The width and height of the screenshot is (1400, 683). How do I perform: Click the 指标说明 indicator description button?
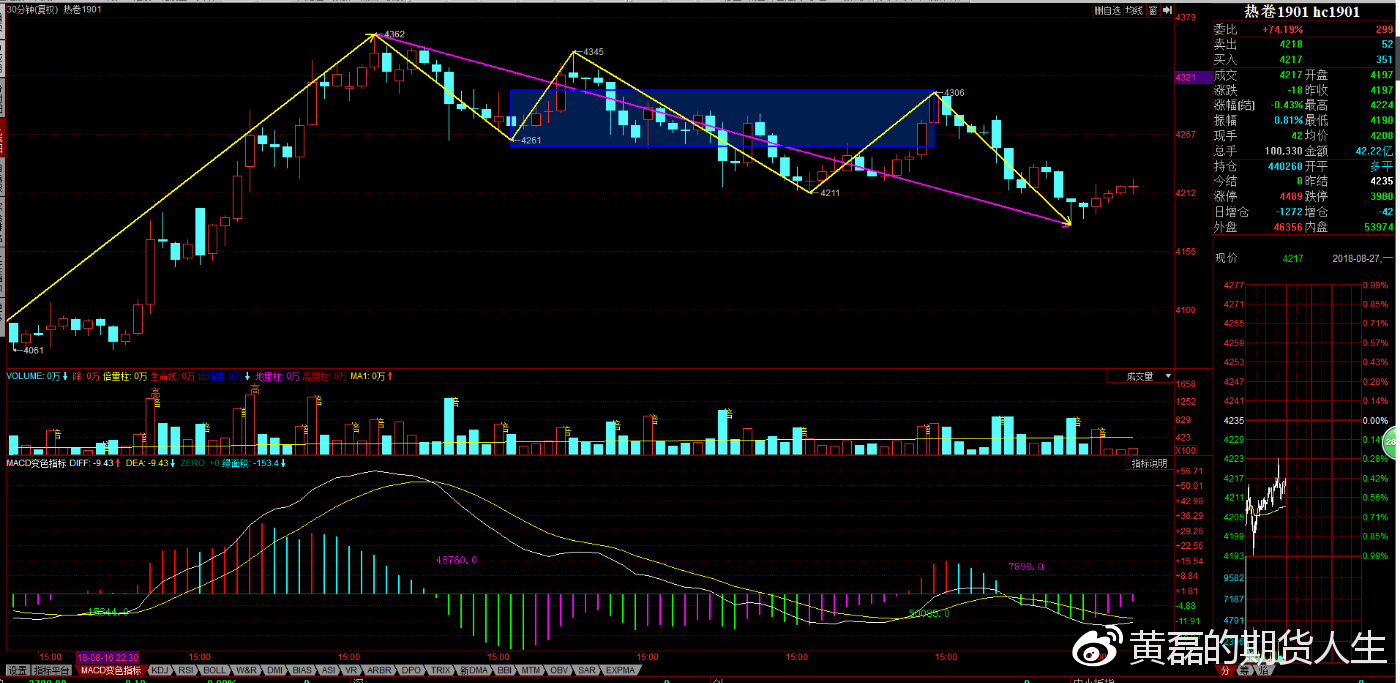(1149, 464)
